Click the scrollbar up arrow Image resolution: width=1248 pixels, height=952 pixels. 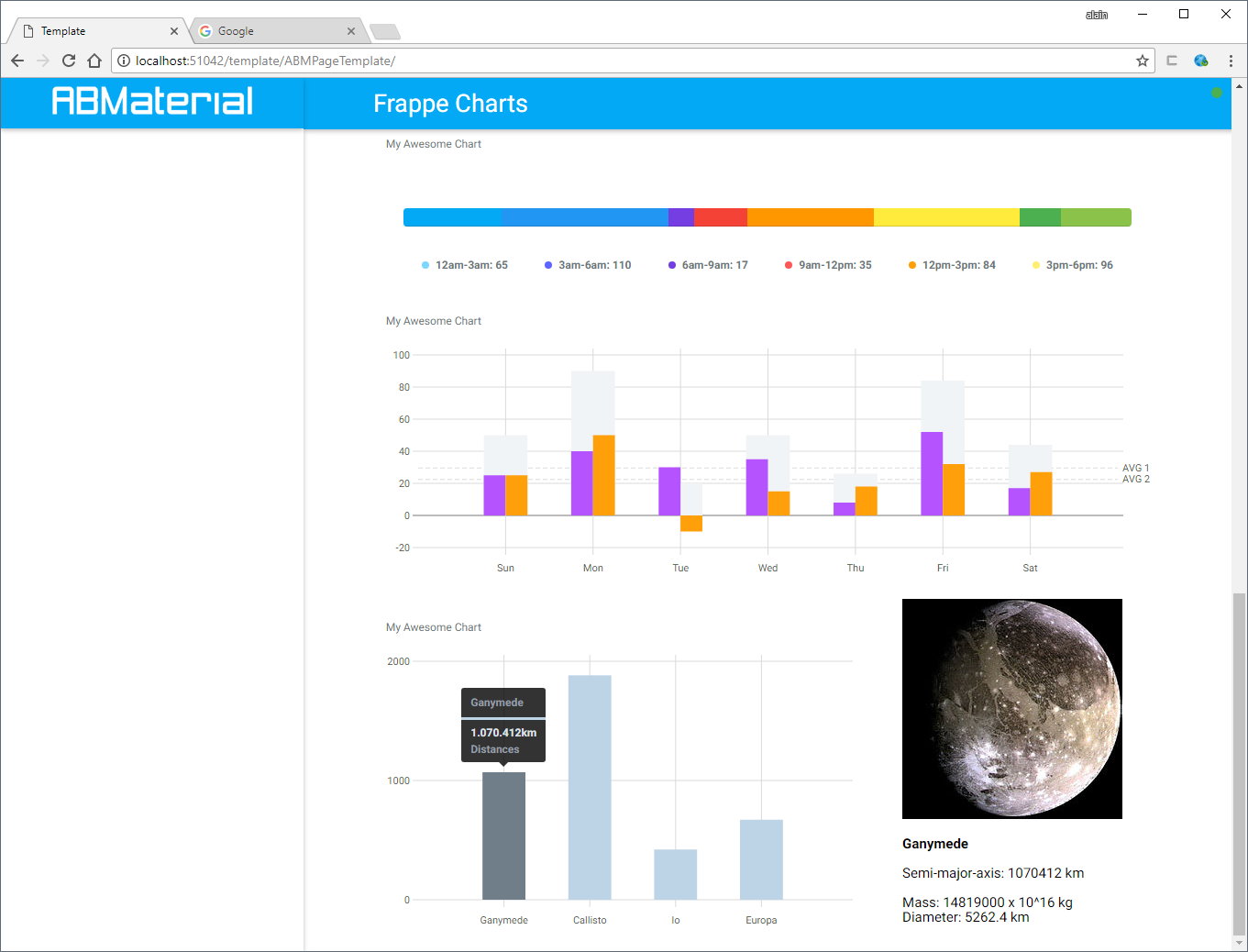coord(1240,86)
